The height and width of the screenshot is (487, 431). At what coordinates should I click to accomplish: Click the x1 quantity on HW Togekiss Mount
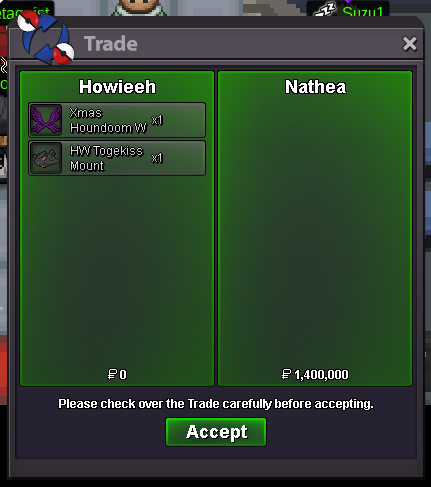[157, 158]
